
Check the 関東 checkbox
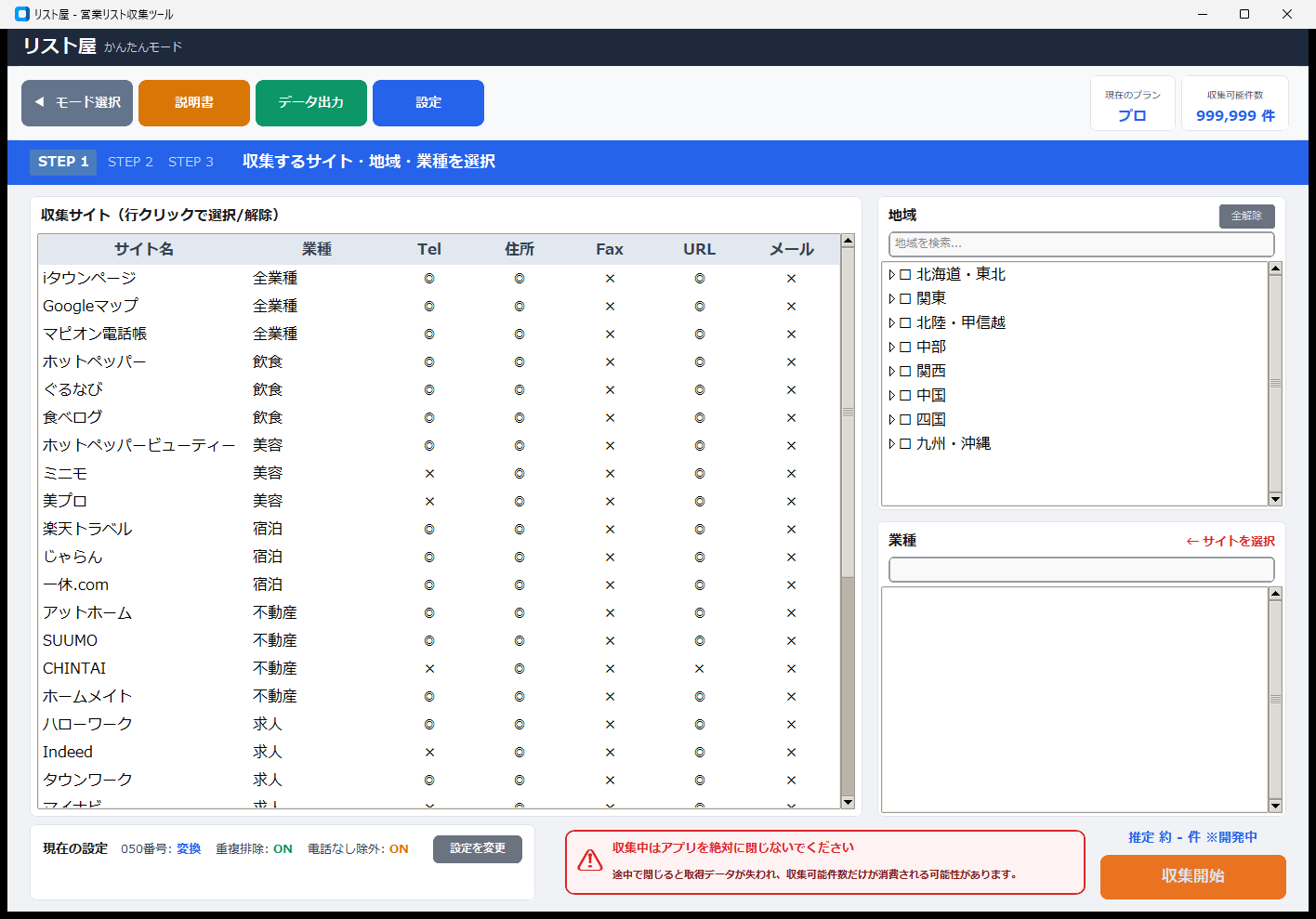[x=905, y=299]
